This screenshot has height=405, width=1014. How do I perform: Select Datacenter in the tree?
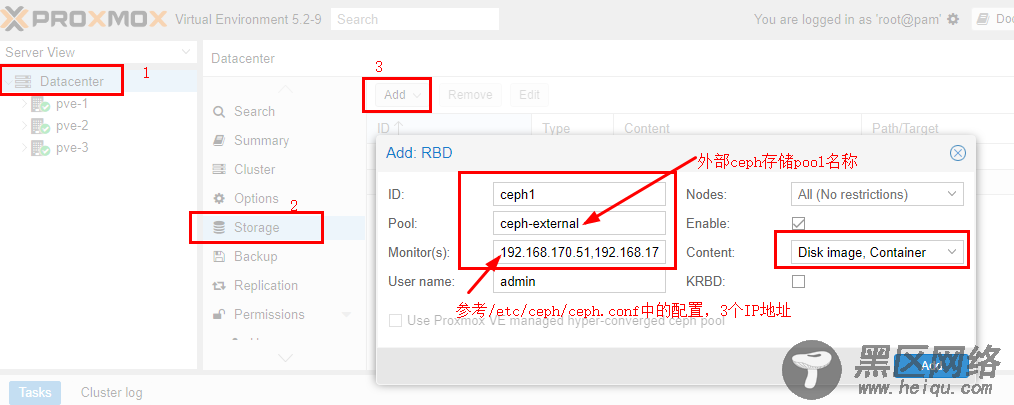pos(72,82)
